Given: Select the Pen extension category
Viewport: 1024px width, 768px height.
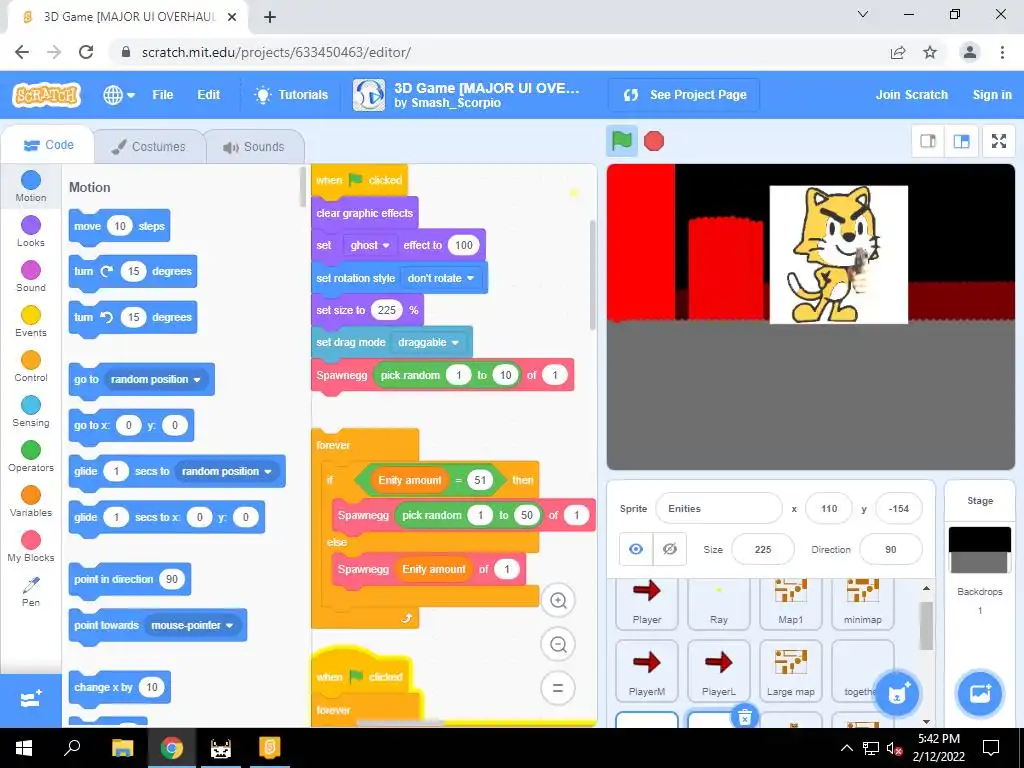Looking at the screenshot, I should coord(31,592).
